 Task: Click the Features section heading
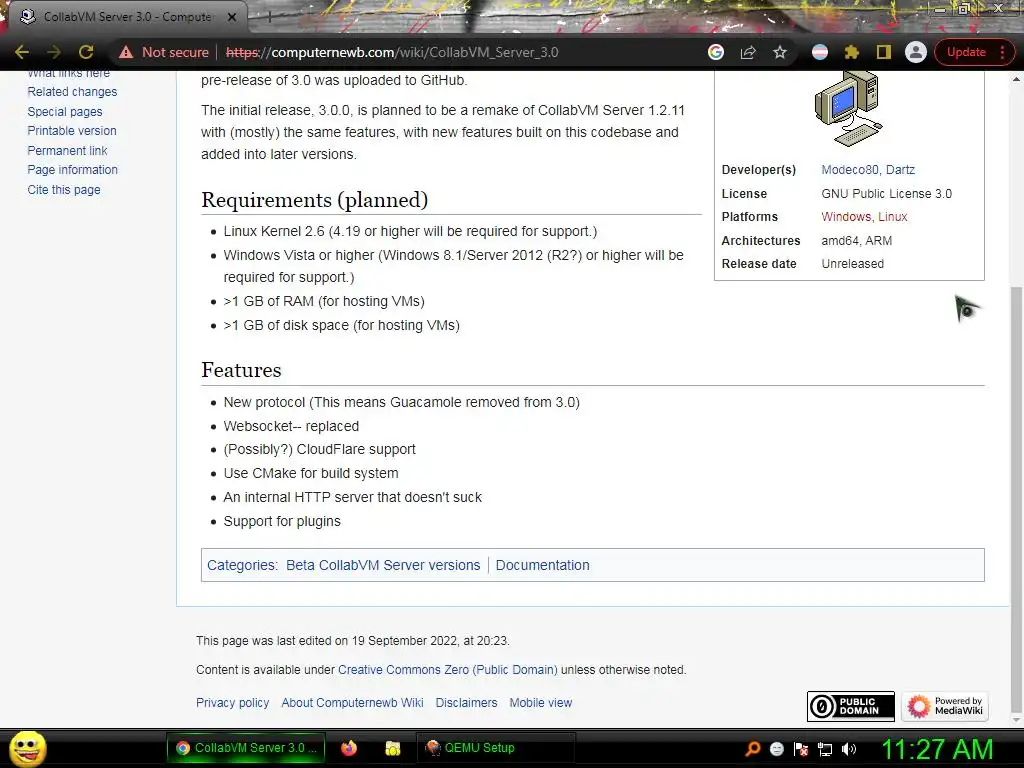[241, 370]
